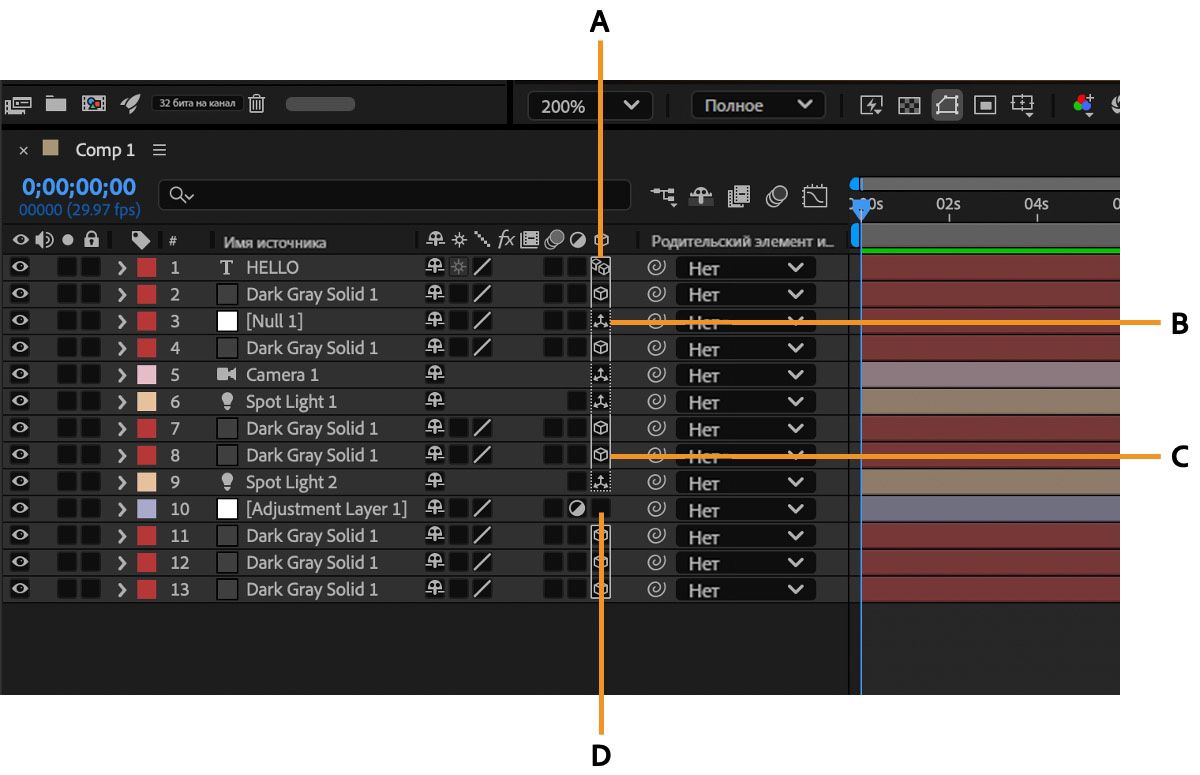Viewport: 1200px width, 775px height.
Task: Toggle shy layers hide icon in timeline
Action: [x=702, y=196]
